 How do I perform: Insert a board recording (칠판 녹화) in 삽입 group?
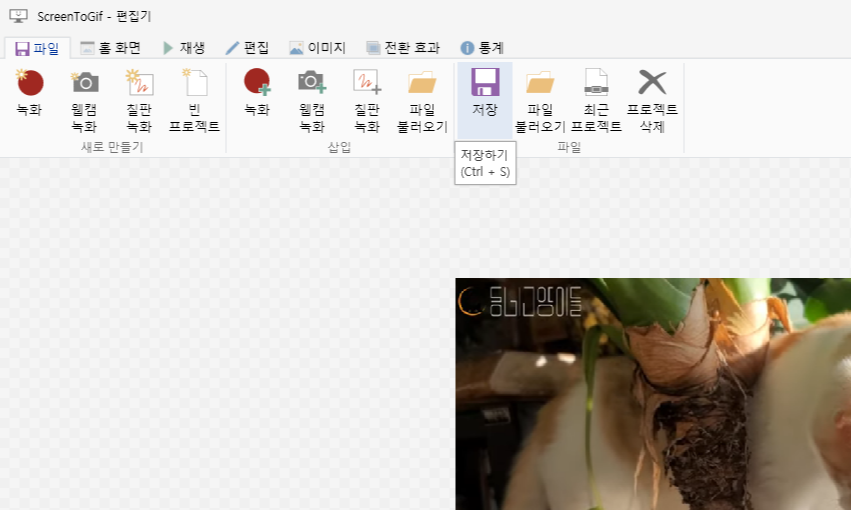coord(367,100)
